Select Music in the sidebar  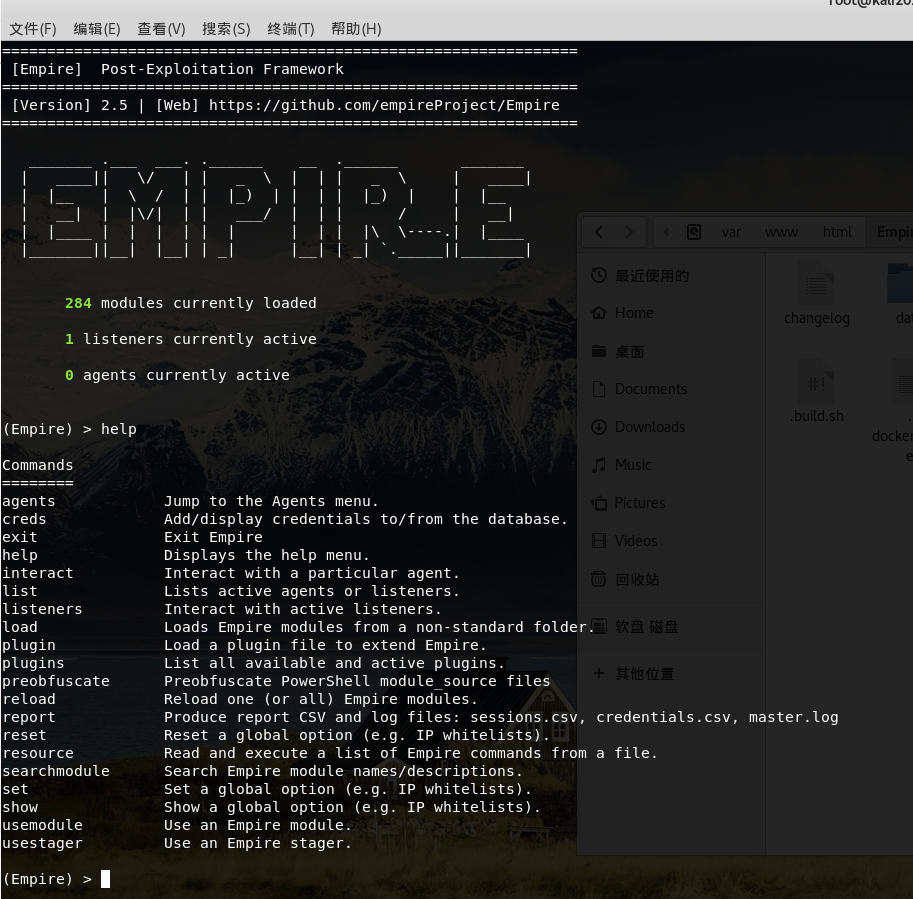[632, 465]
